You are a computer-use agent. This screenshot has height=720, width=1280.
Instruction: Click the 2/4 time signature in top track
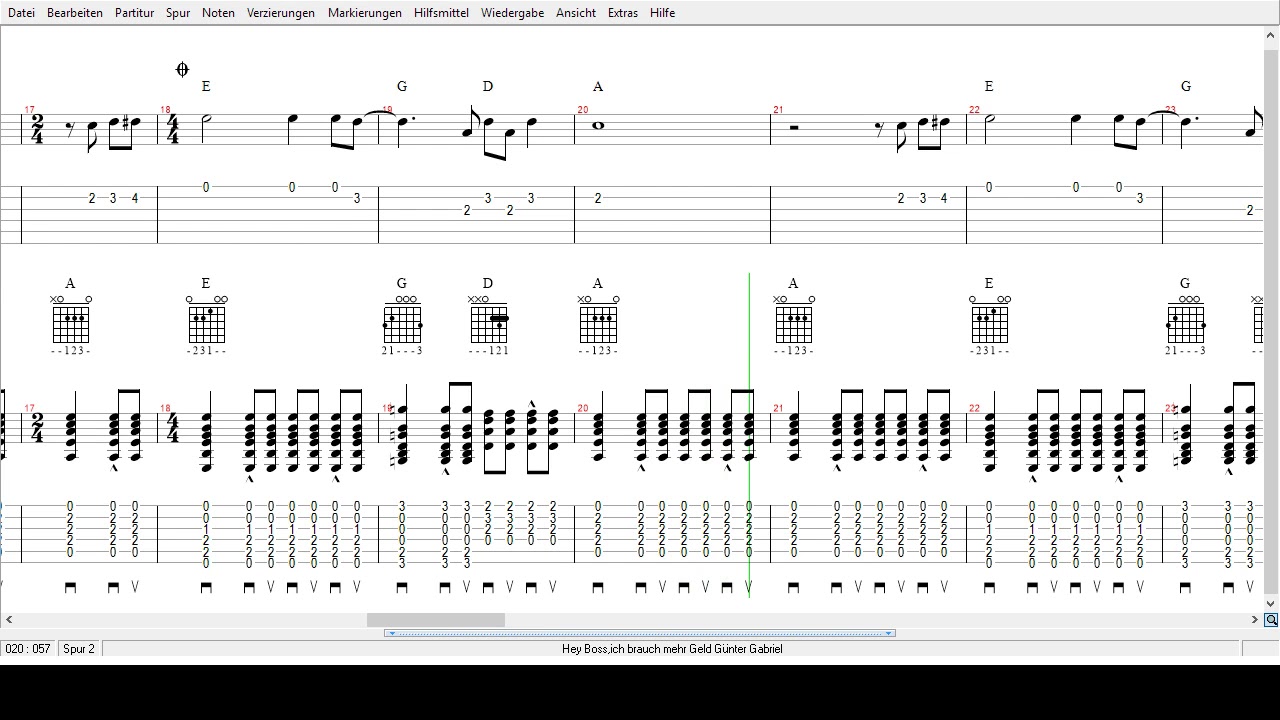click(x=37, y=129)
